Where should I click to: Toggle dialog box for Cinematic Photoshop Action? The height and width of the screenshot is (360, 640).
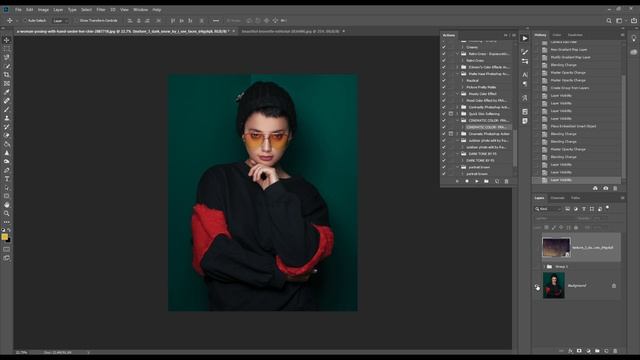tap(451, 134)
